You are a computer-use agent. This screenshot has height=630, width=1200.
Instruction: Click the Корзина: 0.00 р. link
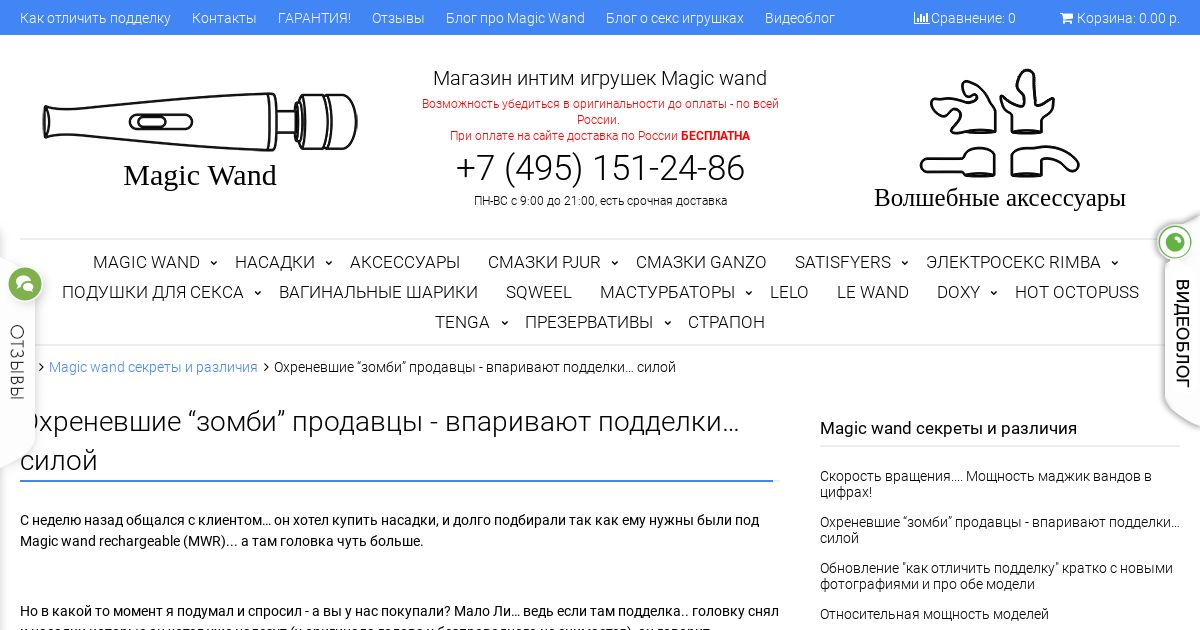pos(1120,18)
